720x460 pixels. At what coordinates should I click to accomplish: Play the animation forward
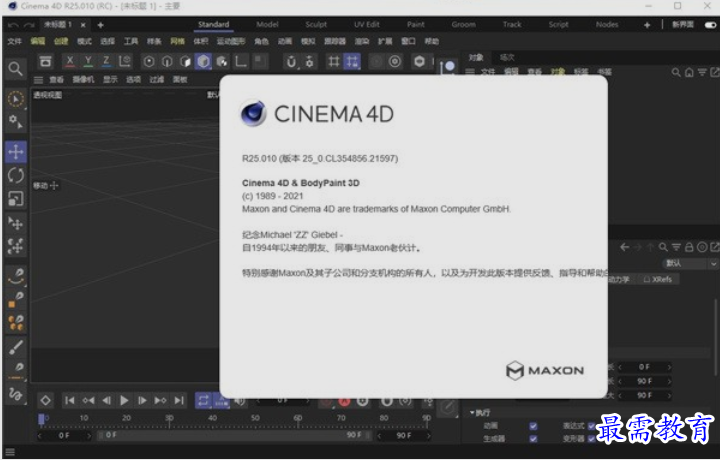(x=124, y=400)
